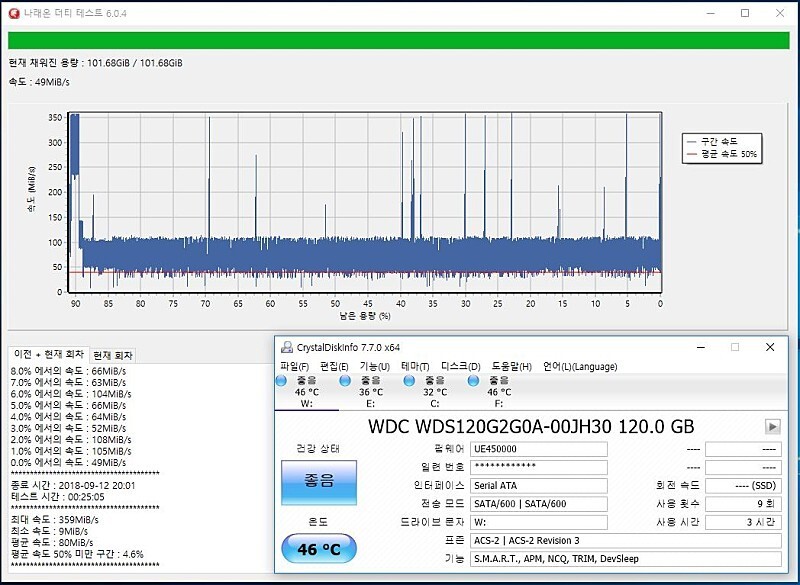Open the 언어(L)(Language) menu

(x=580, y=366)
